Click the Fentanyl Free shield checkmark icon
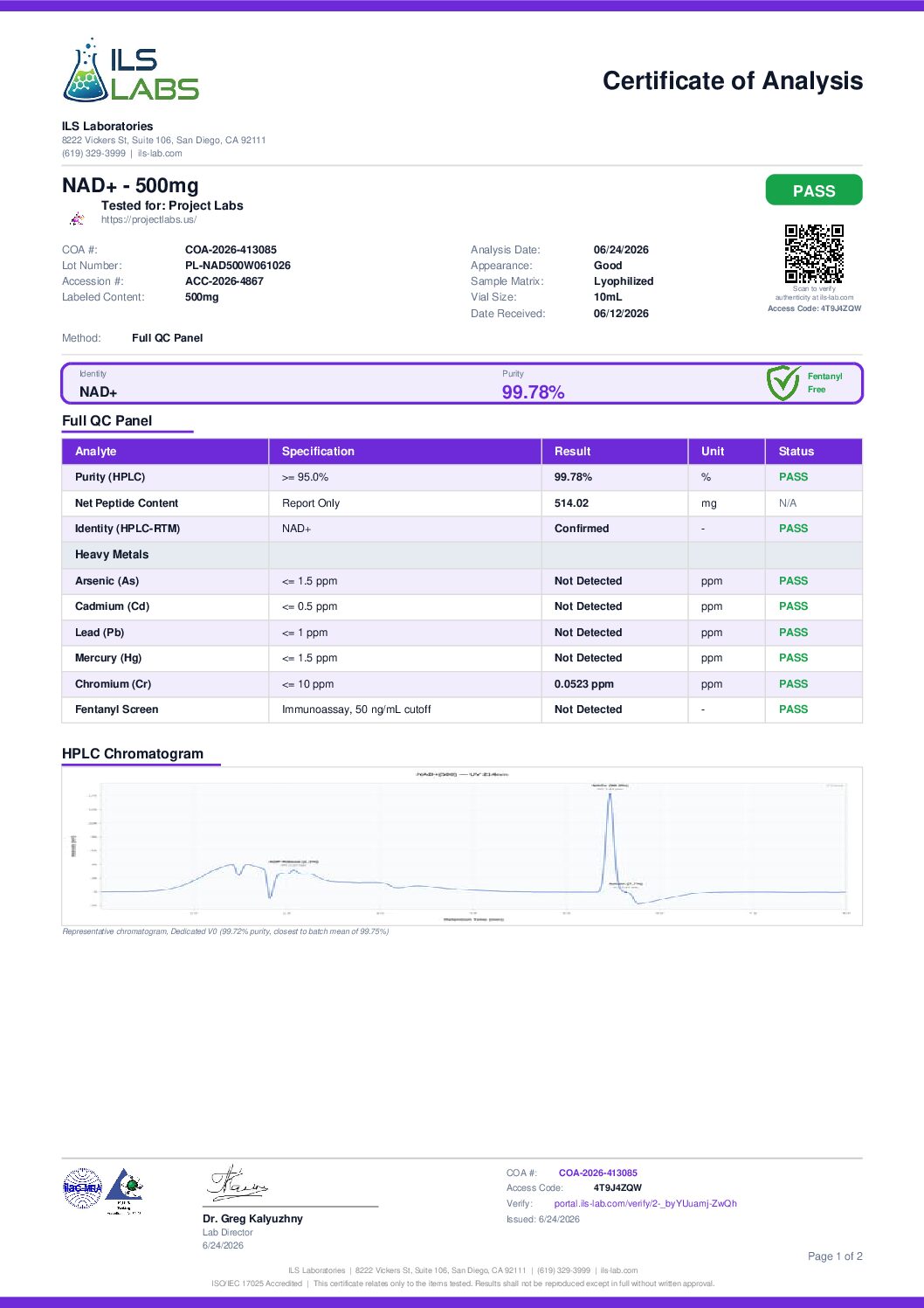Screen dimensions: 924x1308 pos(783,384)
